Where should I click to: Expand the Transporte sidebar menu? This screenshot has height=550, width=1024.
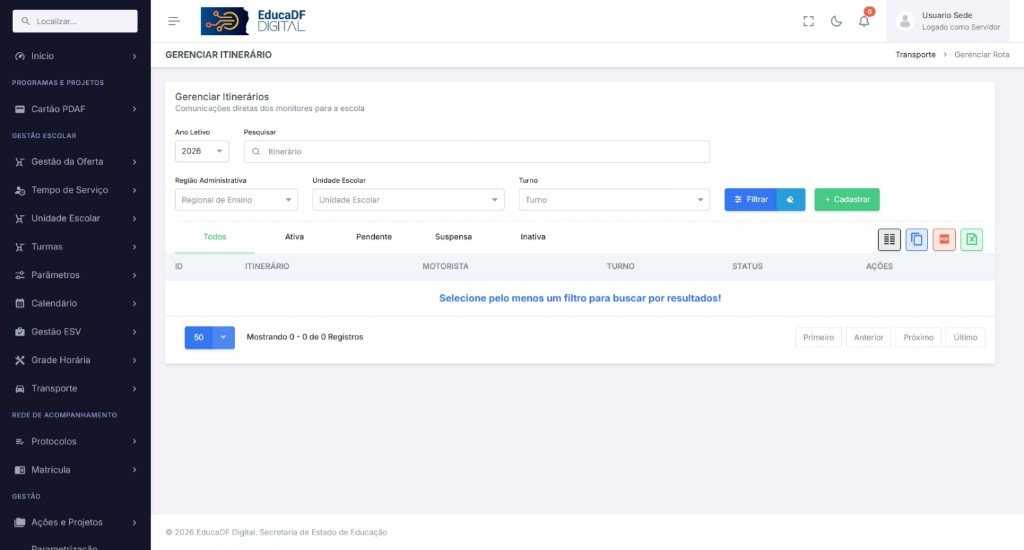pyautogui.click(x=75, y=389)
